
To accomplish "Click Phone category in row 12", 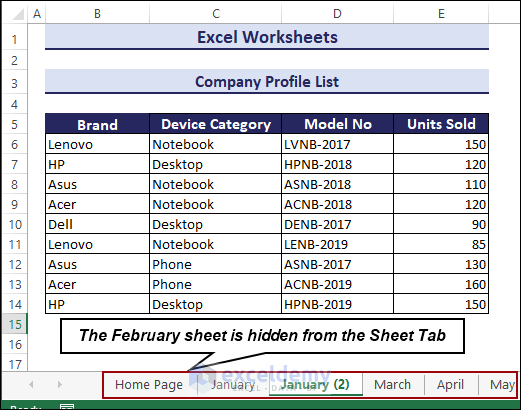I will click(x=216, y=264).
